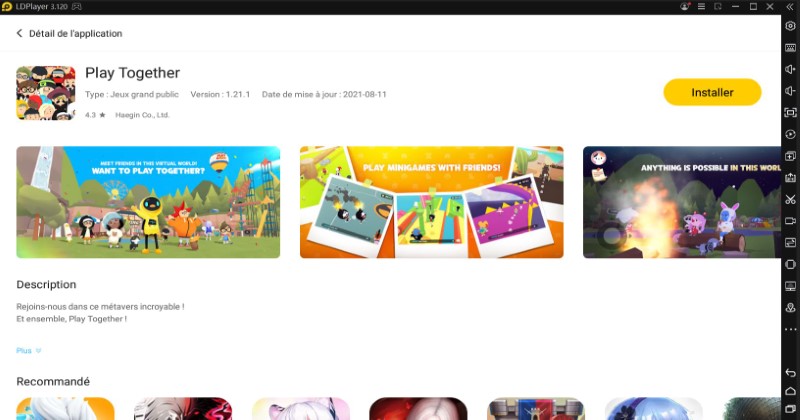Tap the Android home icon in sidebar
The image size is (800, 420).
pyautogui.click(x=790, y=391)
